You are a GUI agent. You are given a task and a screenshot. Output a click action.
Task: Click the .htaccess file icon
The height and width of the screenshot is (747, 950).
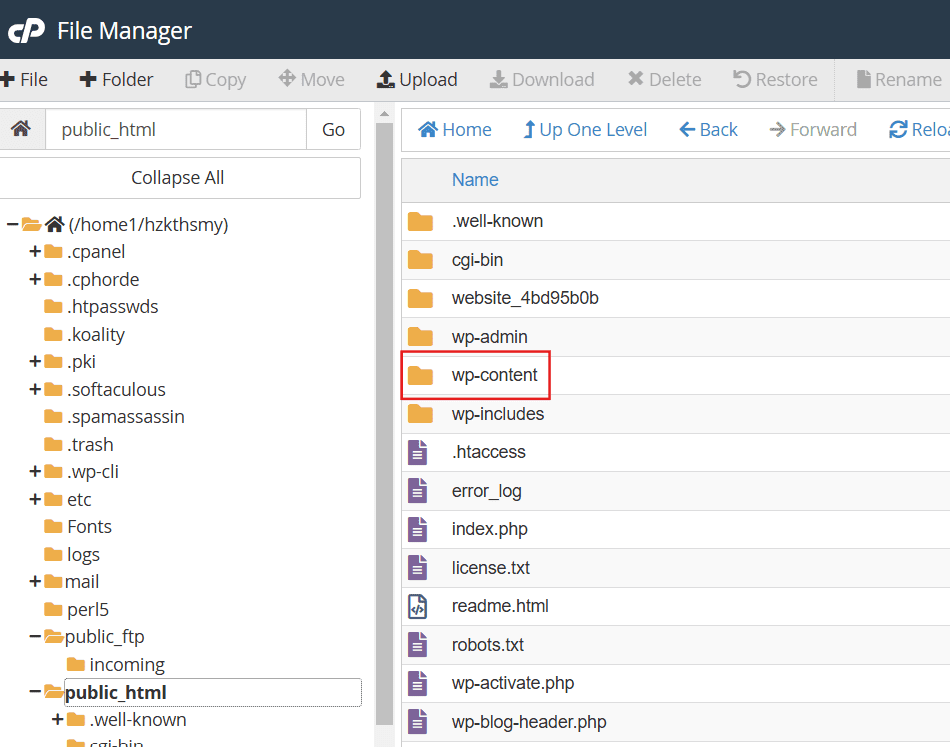pos(418,452)
